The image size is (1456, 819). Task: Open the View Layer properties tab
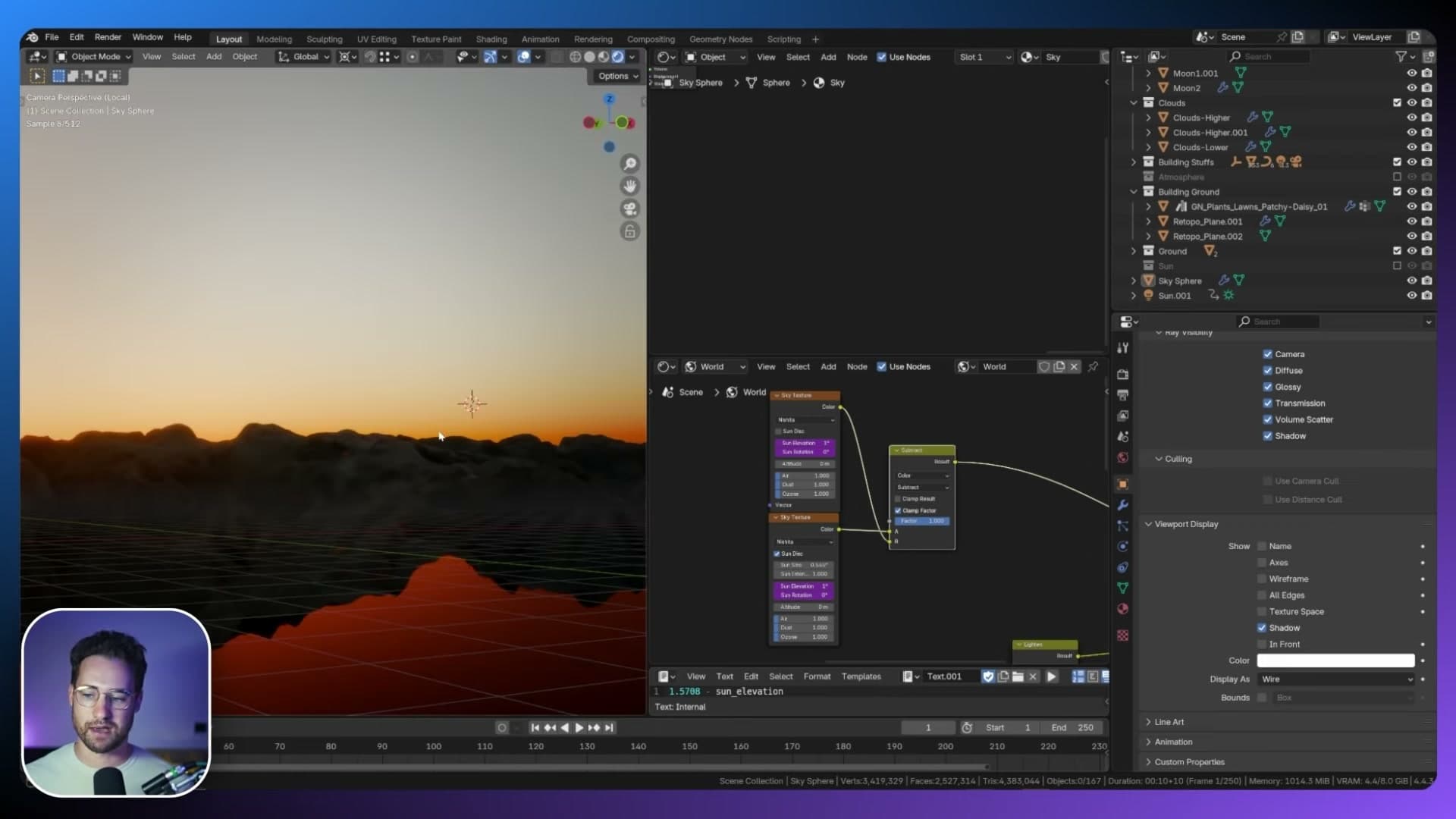[1123, 416]
